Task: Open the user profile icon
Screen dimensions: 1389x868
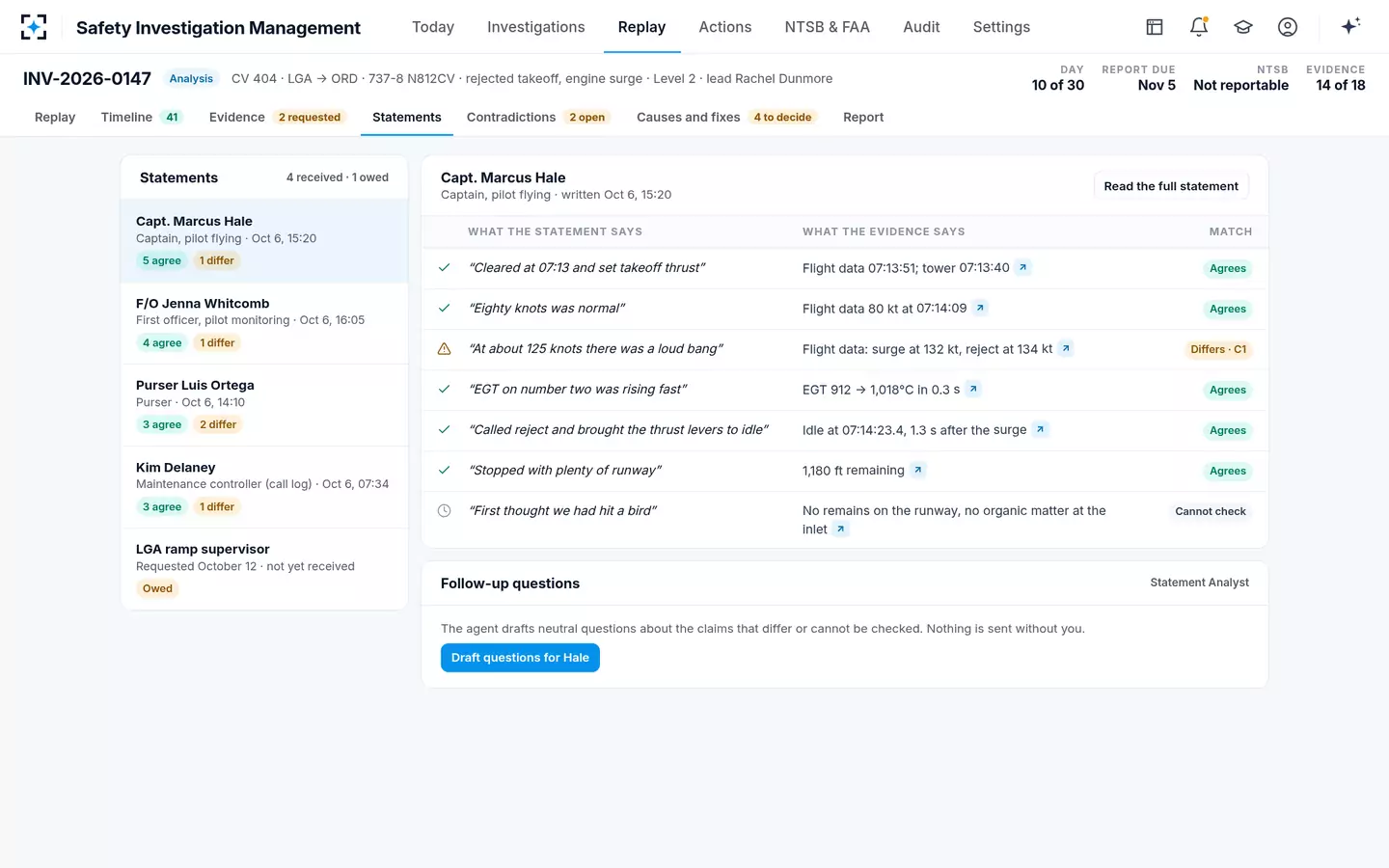Action: click(x=1288, y=27)
